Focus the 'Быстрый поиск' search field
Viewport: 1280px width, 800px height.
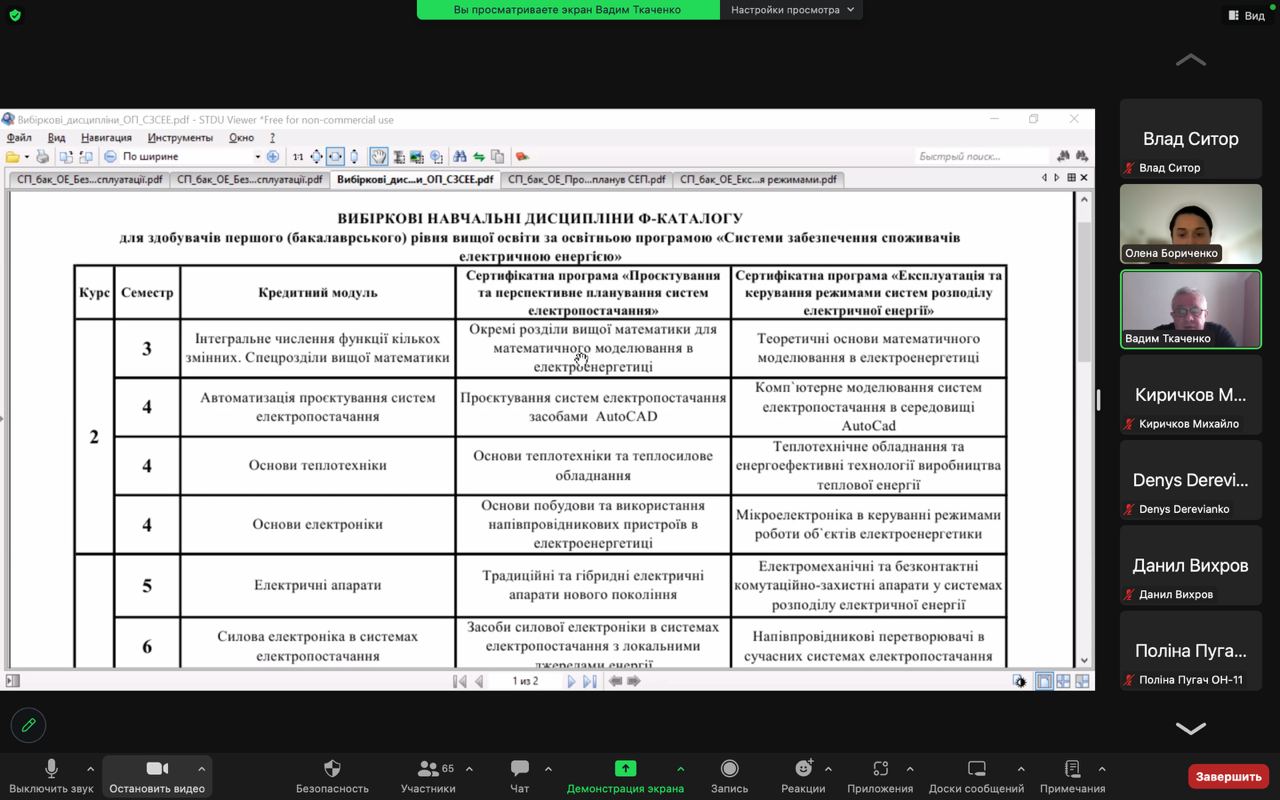980,157
